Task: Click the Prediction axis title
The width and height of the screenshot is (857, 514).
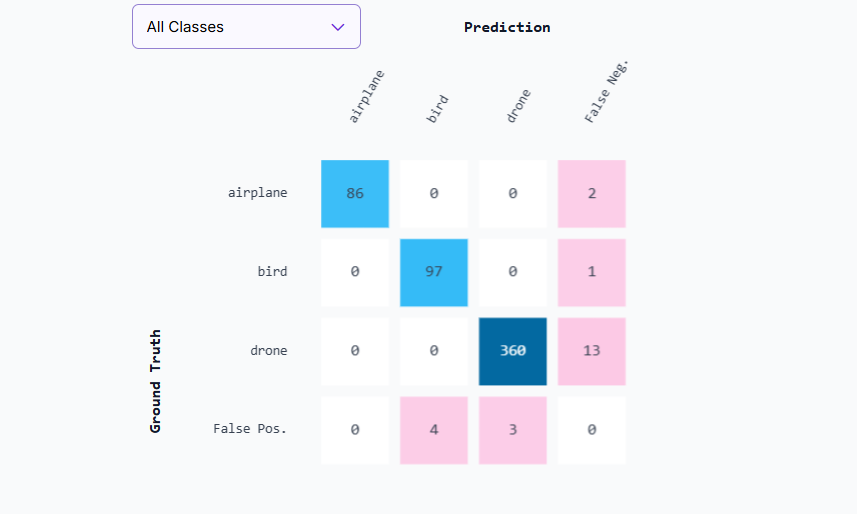Action: (x=507, y=27)
